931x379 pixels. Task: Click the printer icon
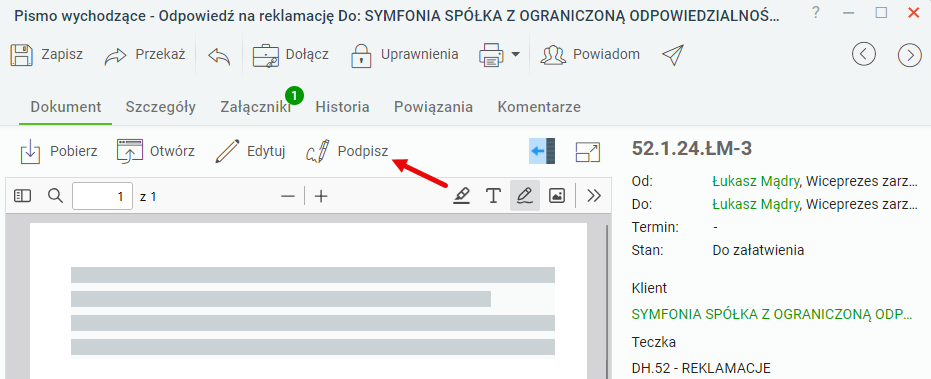point(491,55)
